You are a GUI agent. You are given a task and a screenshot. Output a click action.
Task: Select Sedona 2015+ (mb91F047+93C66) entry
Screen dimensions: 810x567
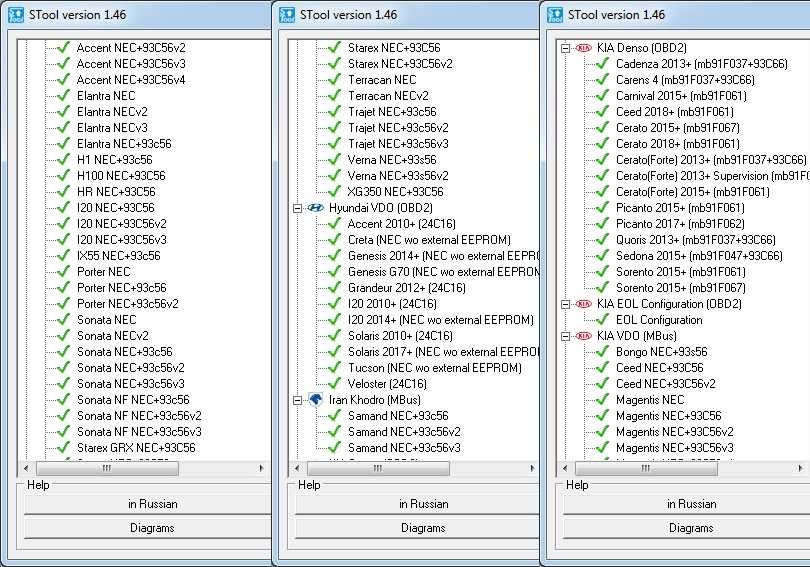tap(699, 256)
